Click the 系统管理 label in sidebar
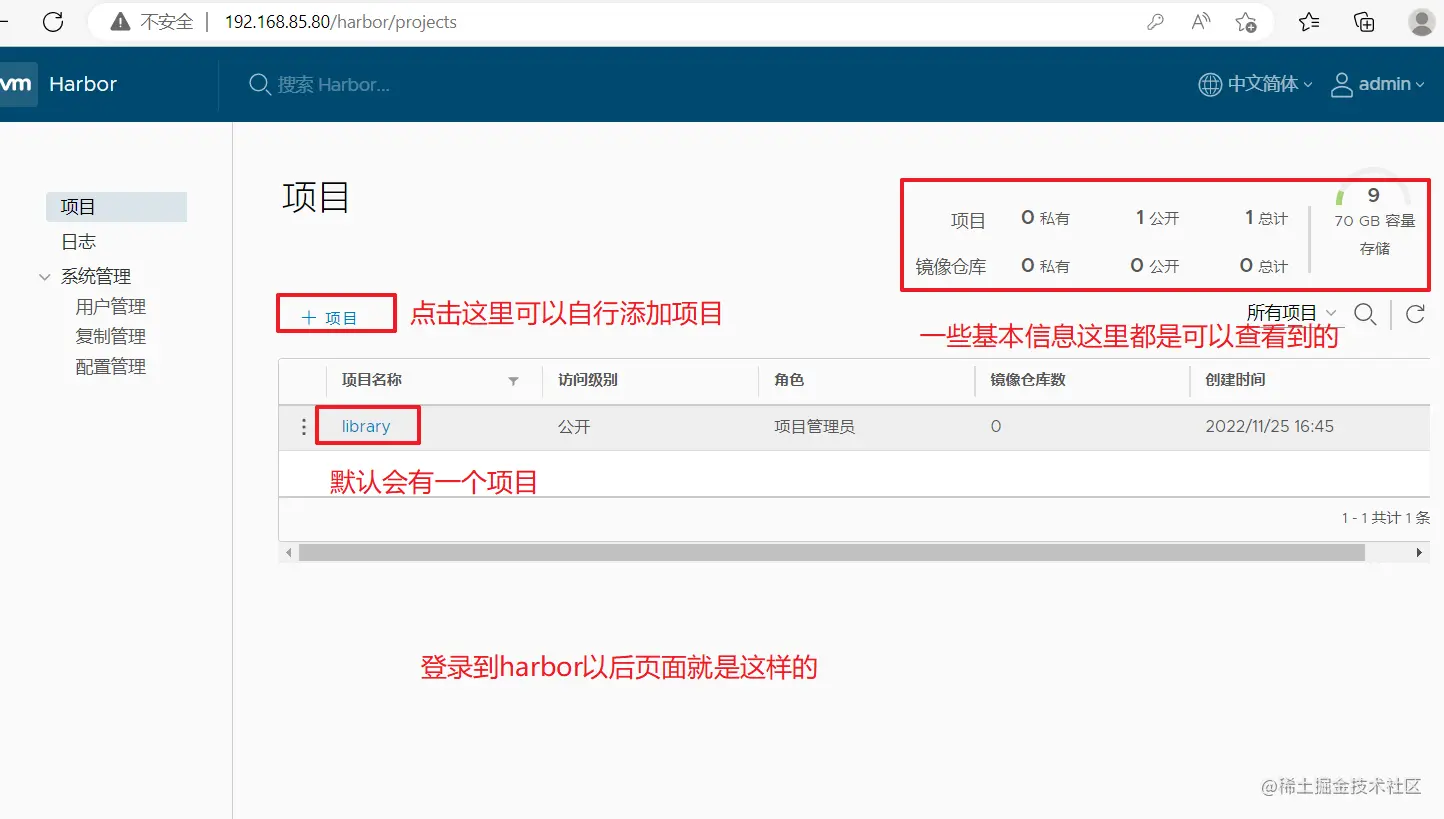Viewport: 1444px width, 819px height. tap(96, 277)
